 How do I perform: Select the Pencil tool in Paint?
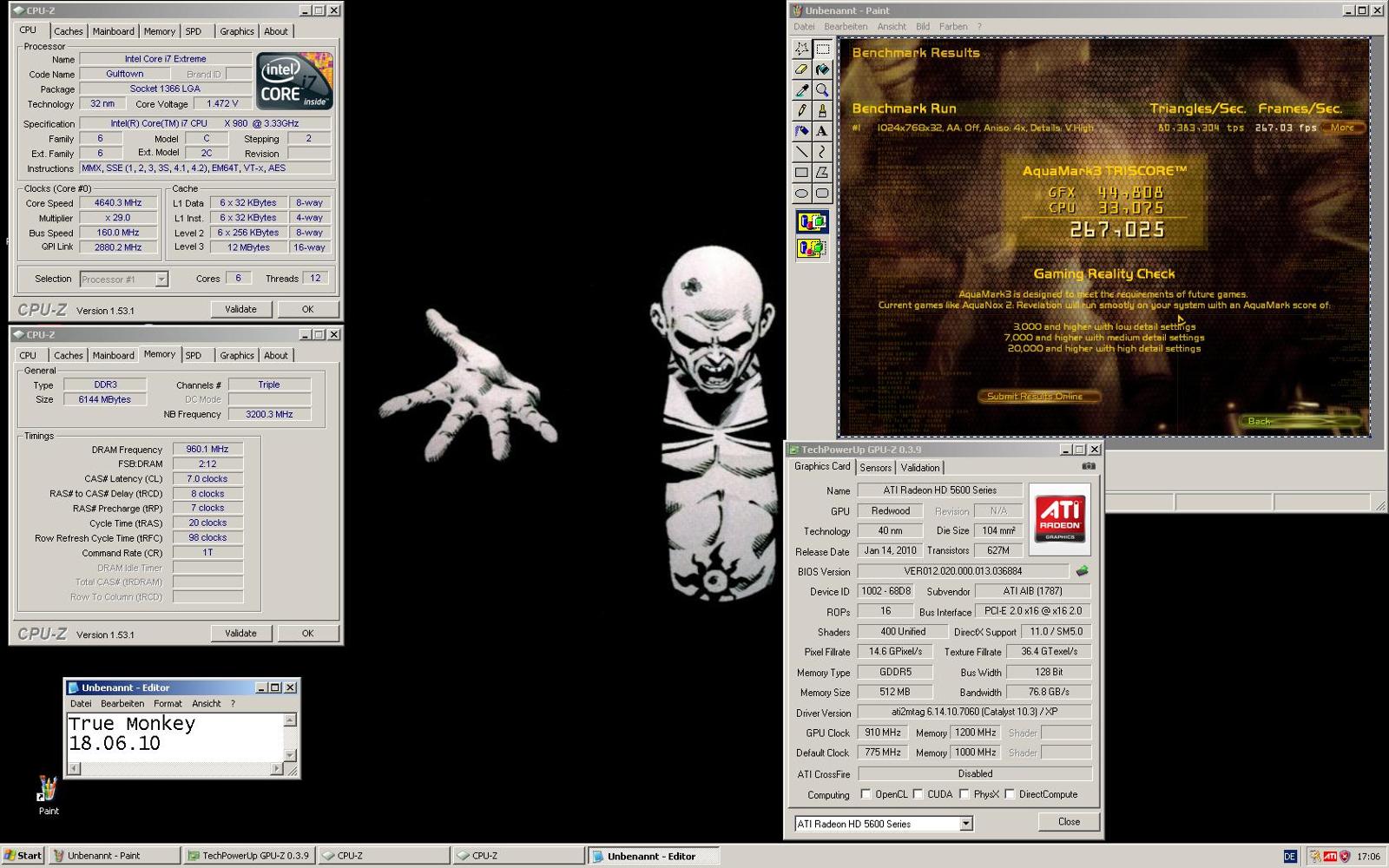[801, 111]
